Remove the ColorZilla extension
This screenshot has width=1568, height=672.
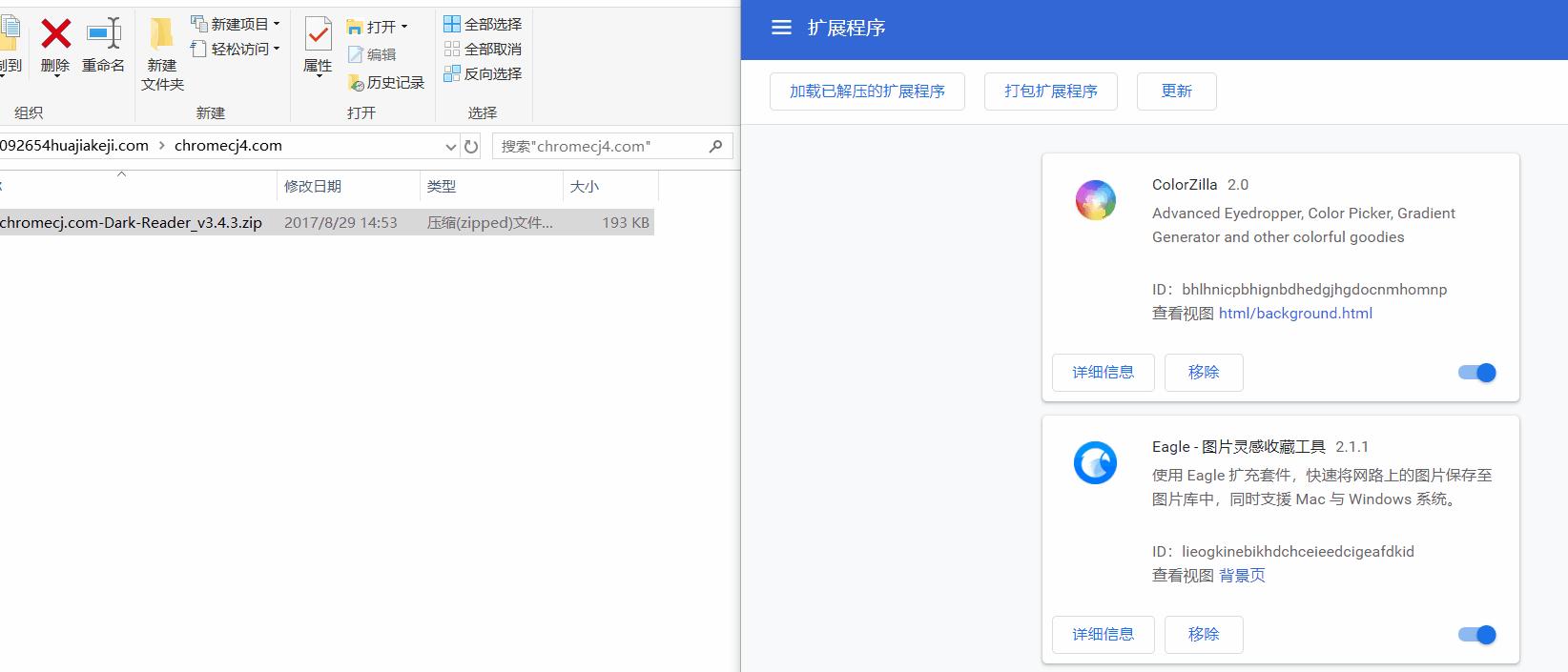(x=1204, y=373)
